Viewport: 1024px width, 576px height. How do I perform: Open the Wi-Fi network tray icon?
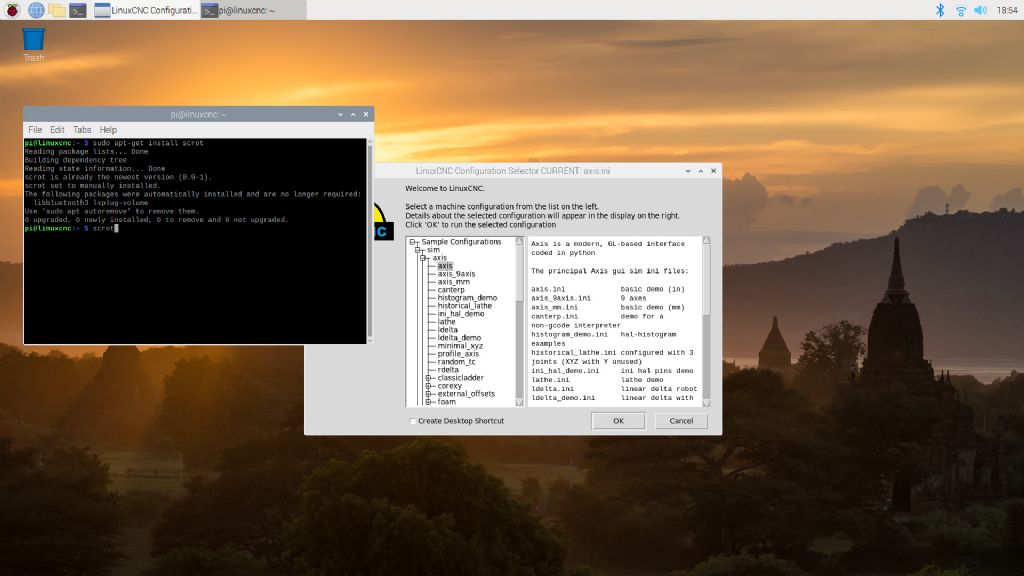[960, 10]
